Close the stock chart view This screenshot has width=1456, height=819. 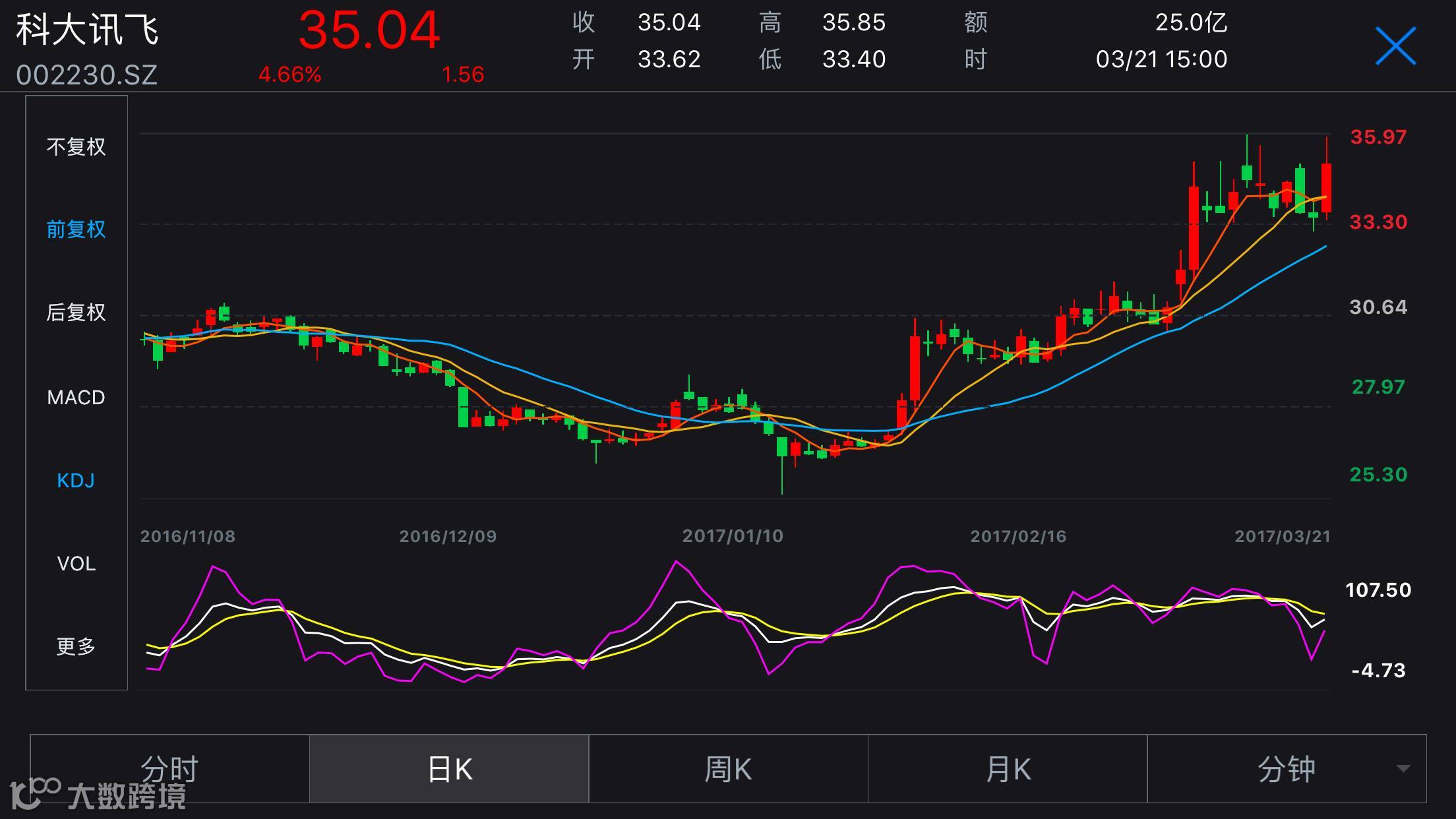(1395, 46)
